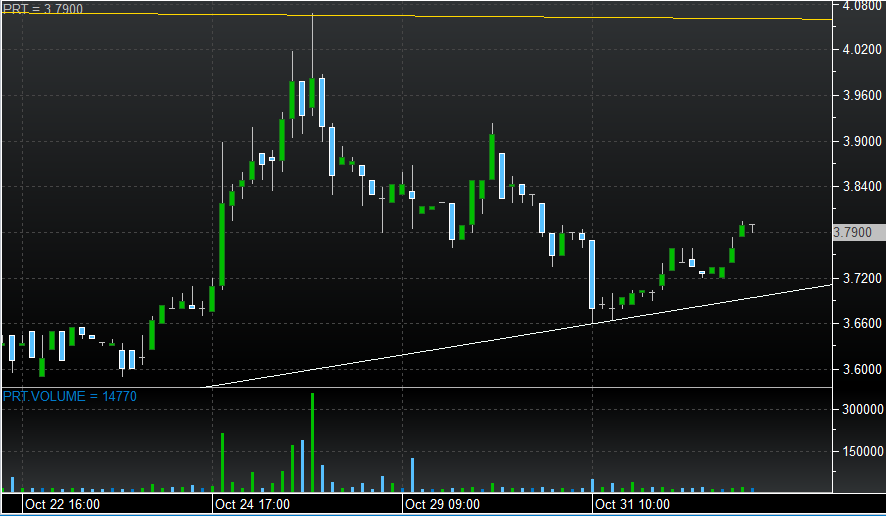Click the PRT.VOLUME = 14770 legend label
Screen dimensions: 886x516
(x=69, y=397)
